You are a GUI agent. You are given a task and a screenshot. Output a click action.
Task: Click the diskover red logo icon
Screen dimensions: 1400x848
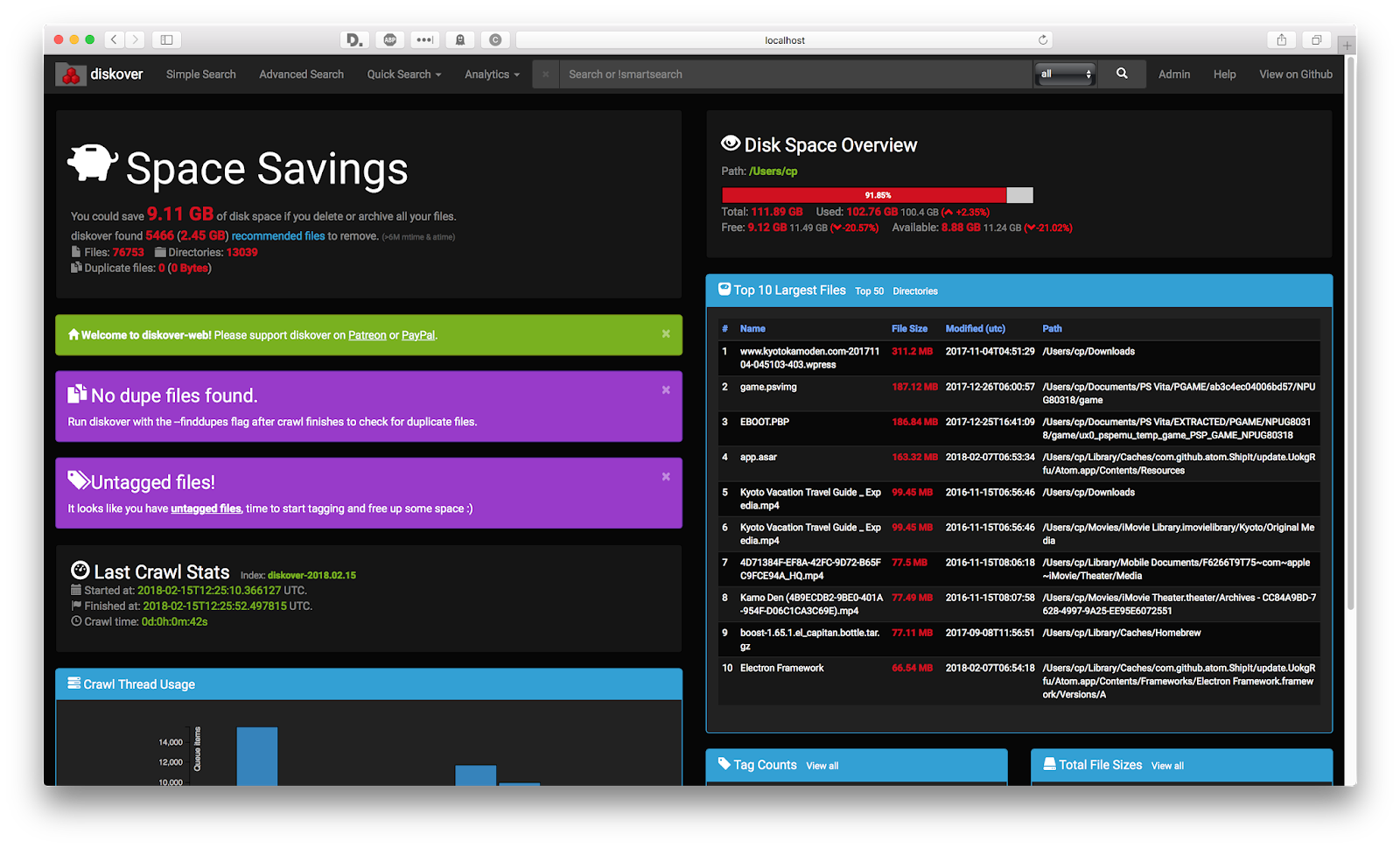pos(70,74)
